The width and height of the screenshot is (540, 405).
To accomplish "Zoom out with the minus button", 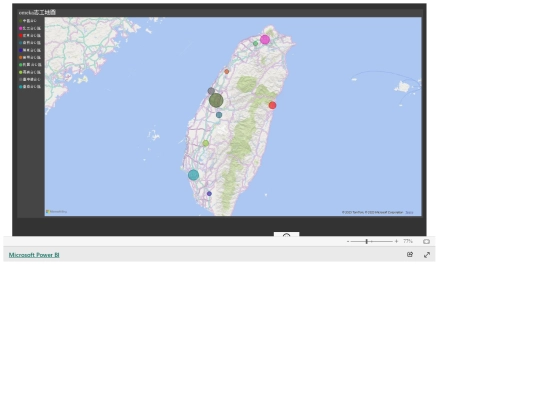I will click(348, 241).
